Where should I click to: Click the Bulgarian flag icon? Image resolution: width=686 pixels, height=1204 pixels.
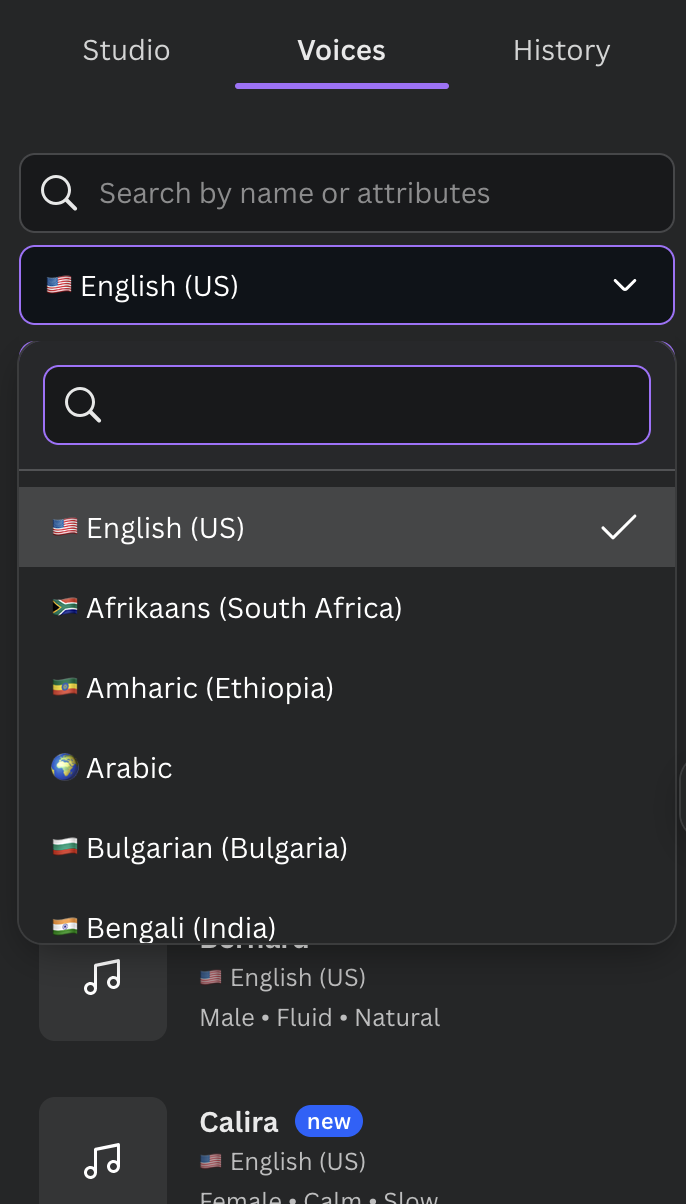coord(64,847)
